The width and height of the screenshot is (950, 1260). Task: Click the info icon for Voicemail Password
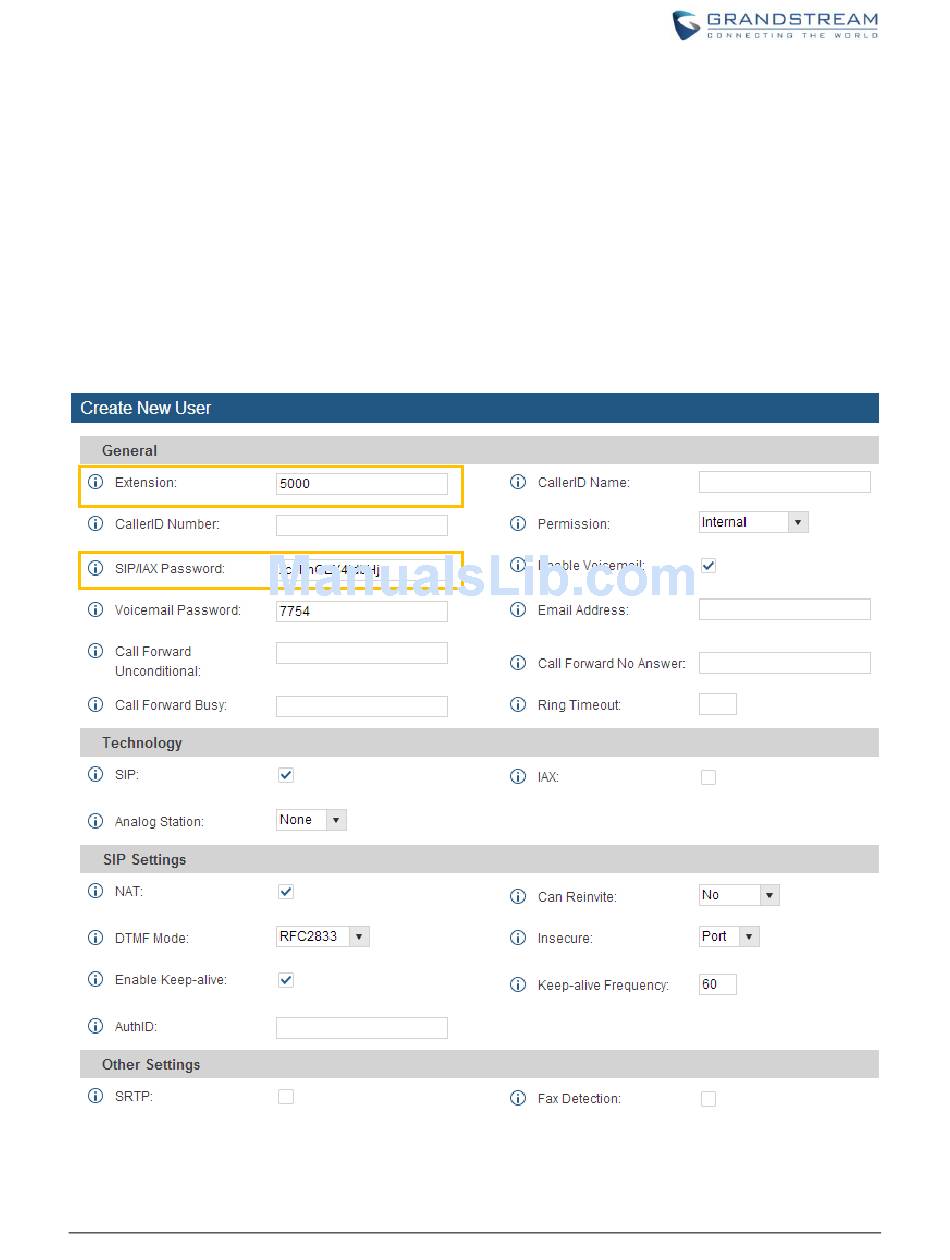[x=96, y=609]
